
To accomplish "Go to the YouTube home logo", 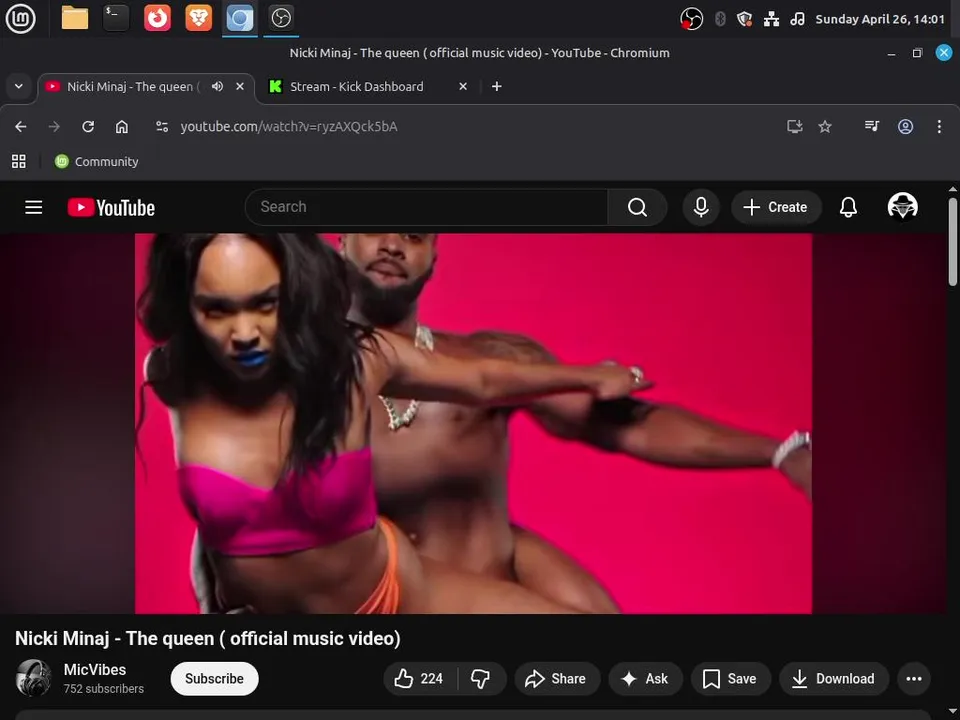I will 111,208.
